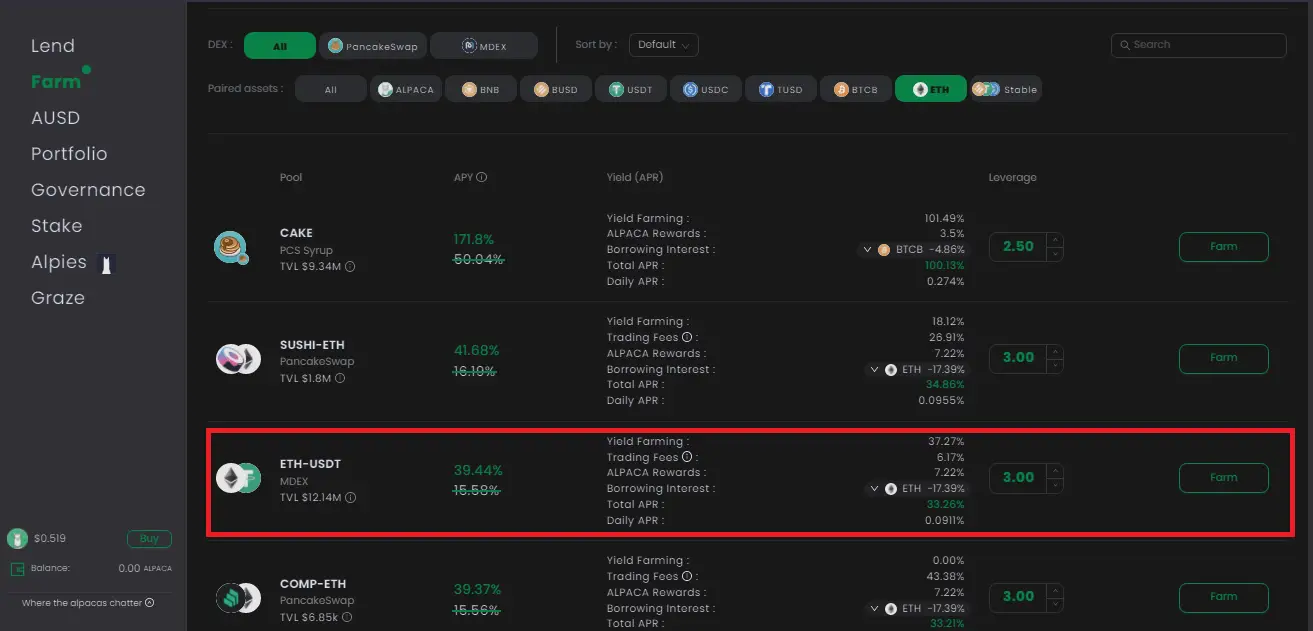This screenshot has width=1313, height=631.
Task: Click the TVL info icon under CAKE pool
Action: (350, 267)
